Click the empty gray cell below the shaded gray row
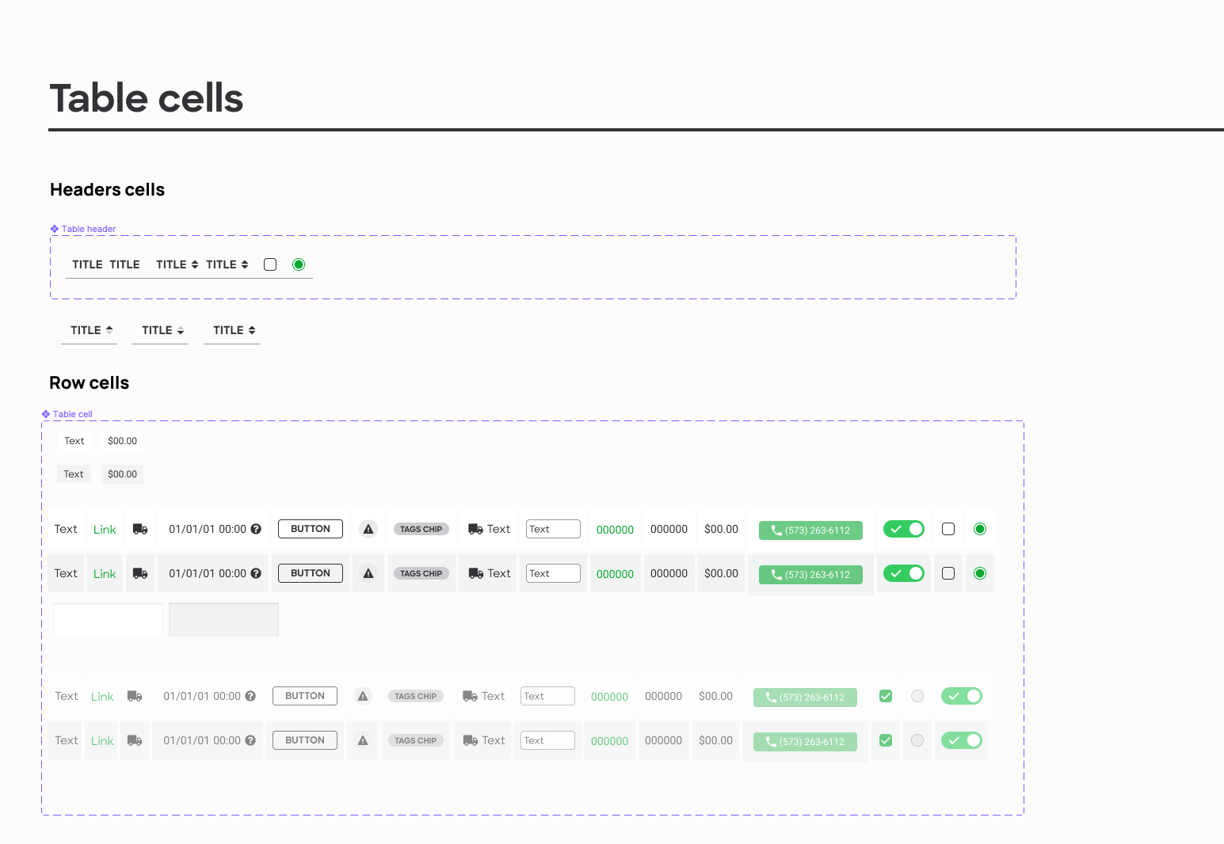Viewport: 1224px width, 844px height. [x=224, y=620]
